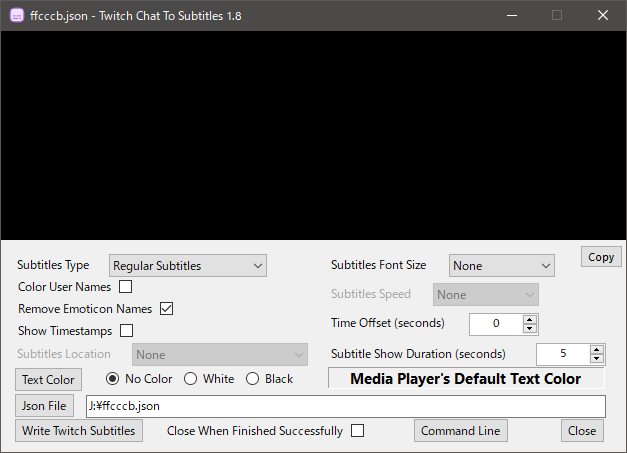Image resolution: width=627 pixels, height=453 pixels.
Task: Open the Command Line button
Action: [461, 431]
